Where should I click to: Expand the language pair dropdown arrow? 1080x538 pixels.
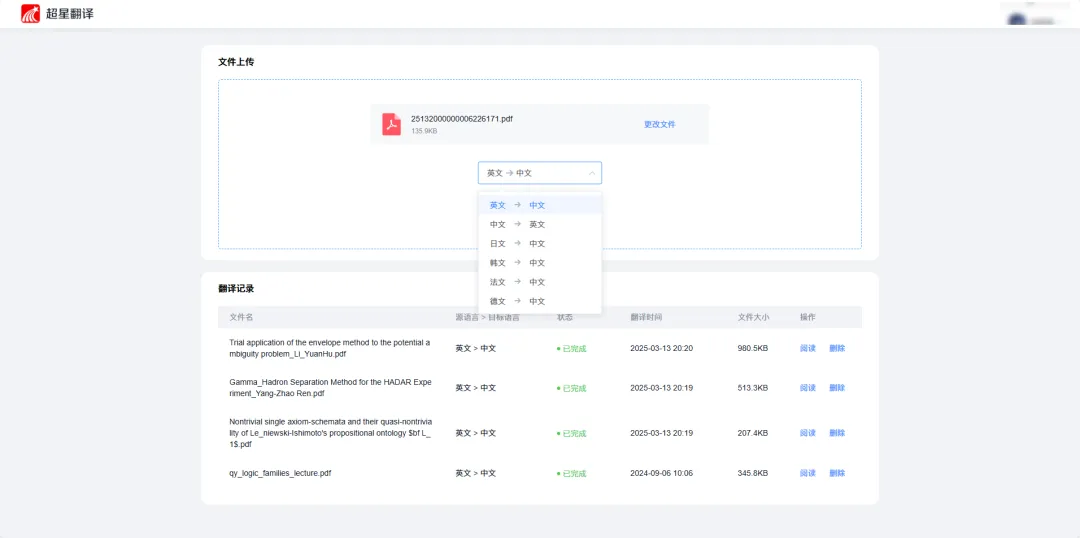tap(592, 173)
